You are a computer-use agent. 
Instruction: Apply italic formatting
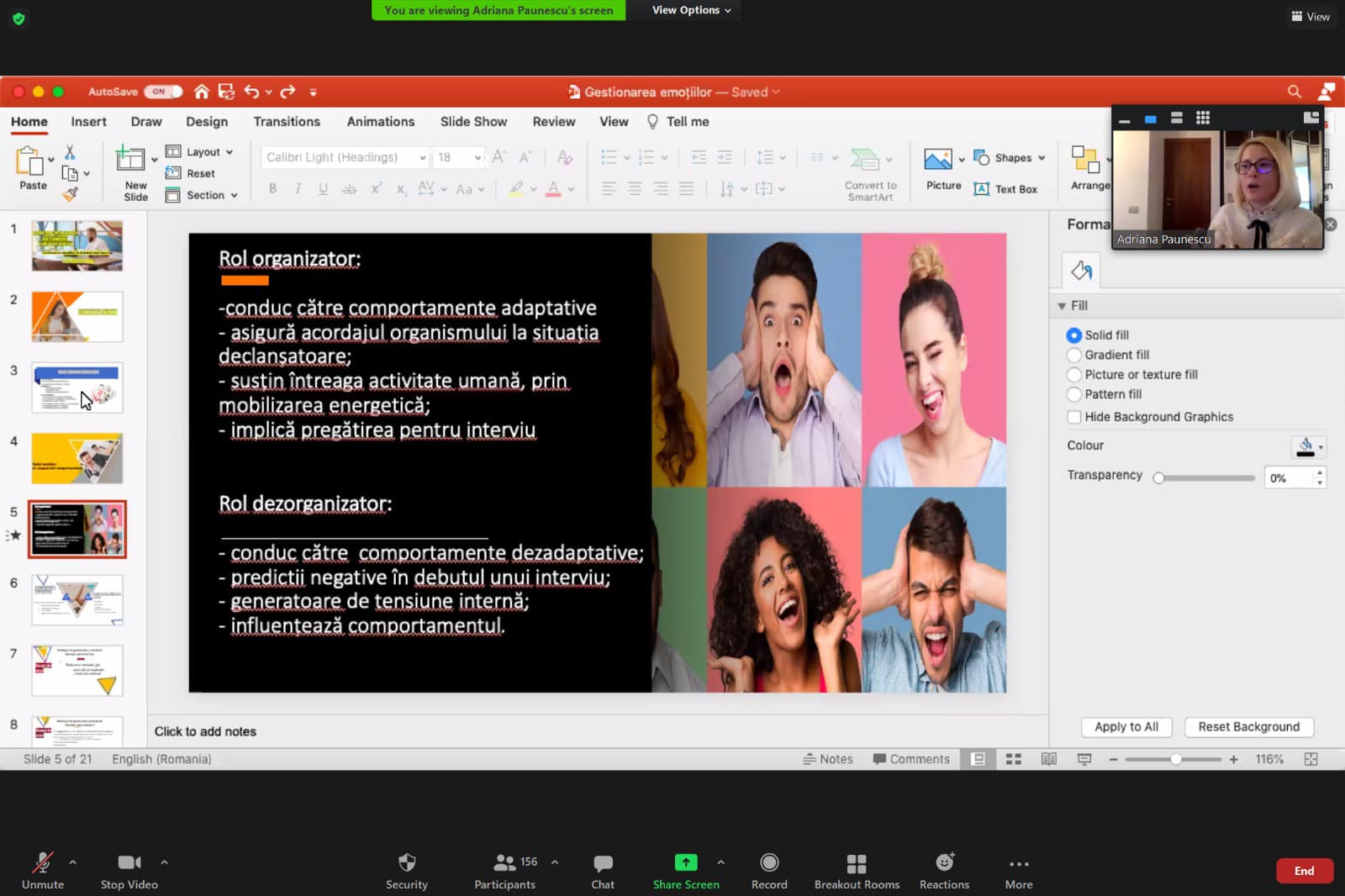point(298,189)
